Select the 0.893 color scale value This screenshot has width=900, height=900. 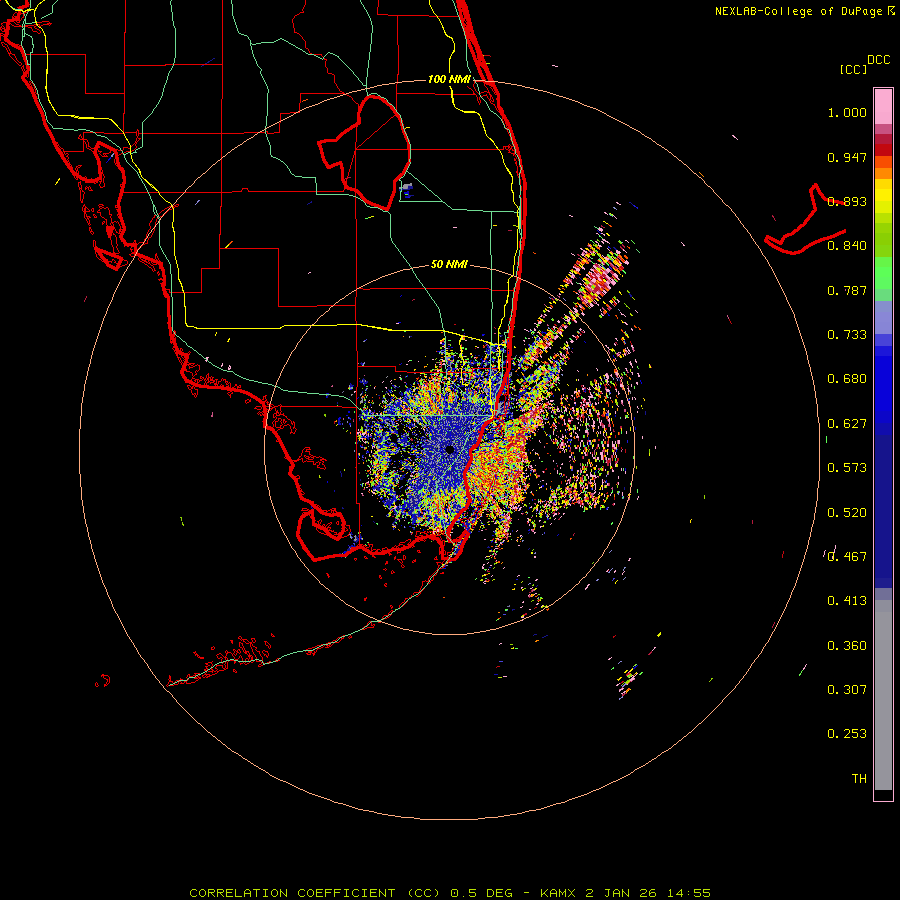click(847, 201)
